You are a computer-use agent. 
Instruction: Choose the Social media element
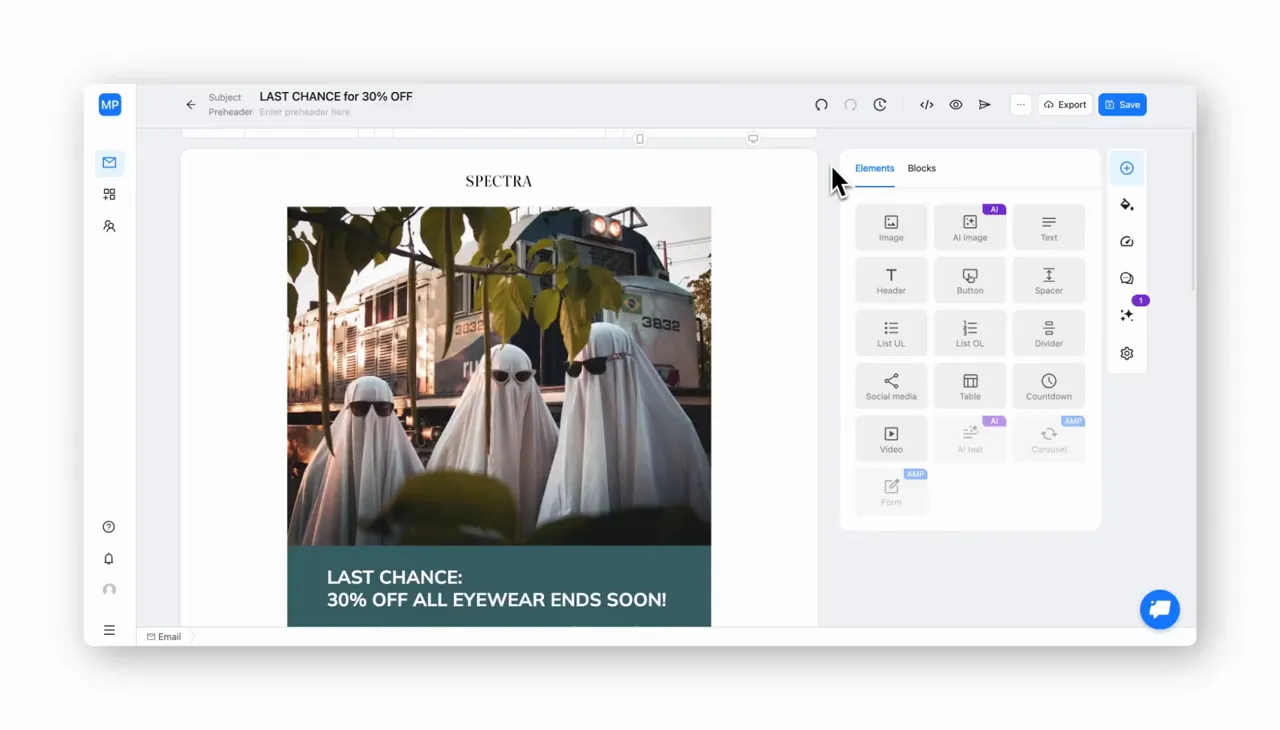point(891,386)
